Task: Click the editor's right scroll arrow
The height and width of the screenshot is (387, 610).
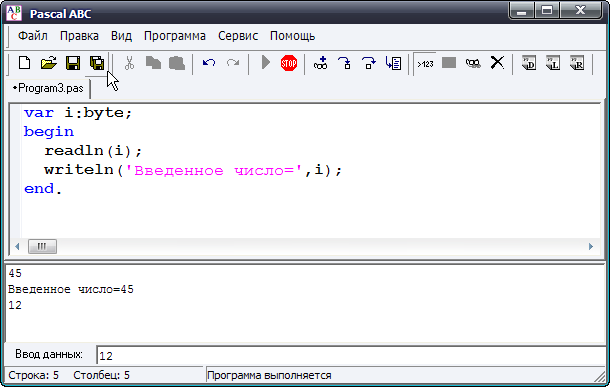Action: (591, 246)
